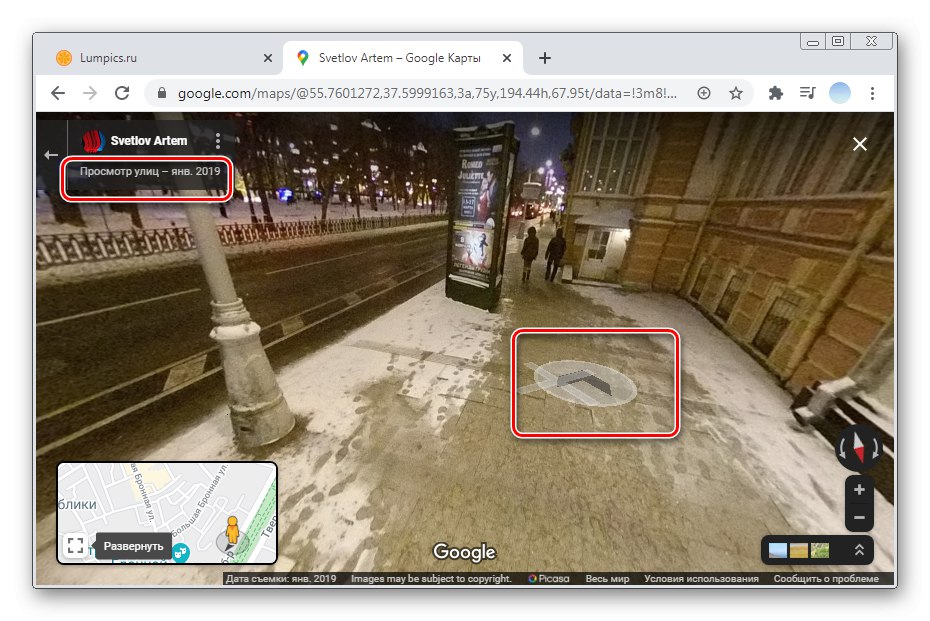This screenshot has width=930, height=621.
Task: Click the compass to reset heading
Action: point(859,448)
